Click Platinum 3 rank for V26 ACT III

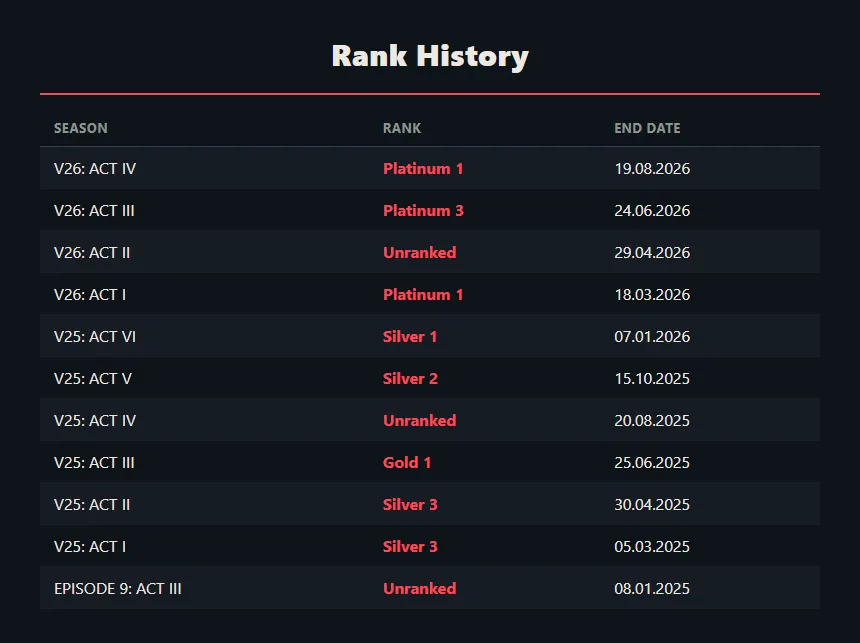click(423, 211)
